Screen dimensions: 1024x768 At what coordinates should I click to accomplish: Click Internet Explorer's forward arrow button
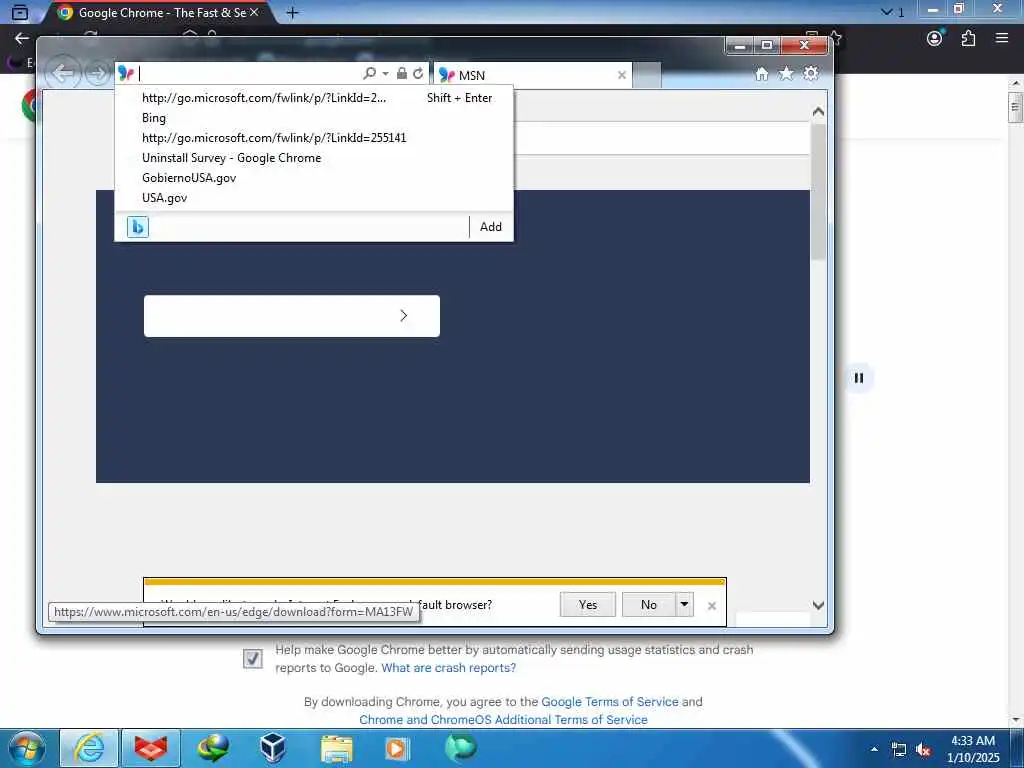[x=97, y=74]
